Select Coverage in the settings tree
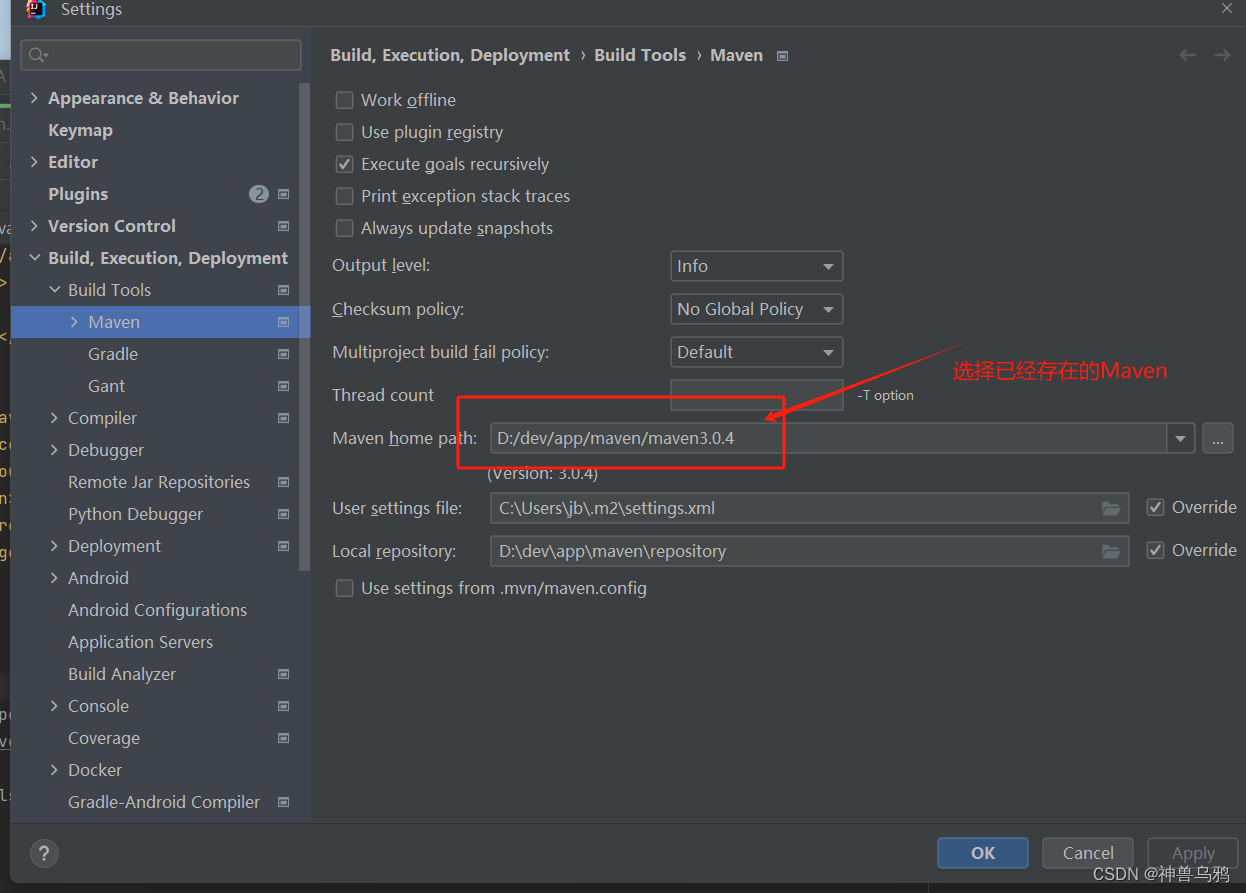The width and height of the screenshot is (1246, 893). (104, 738)
